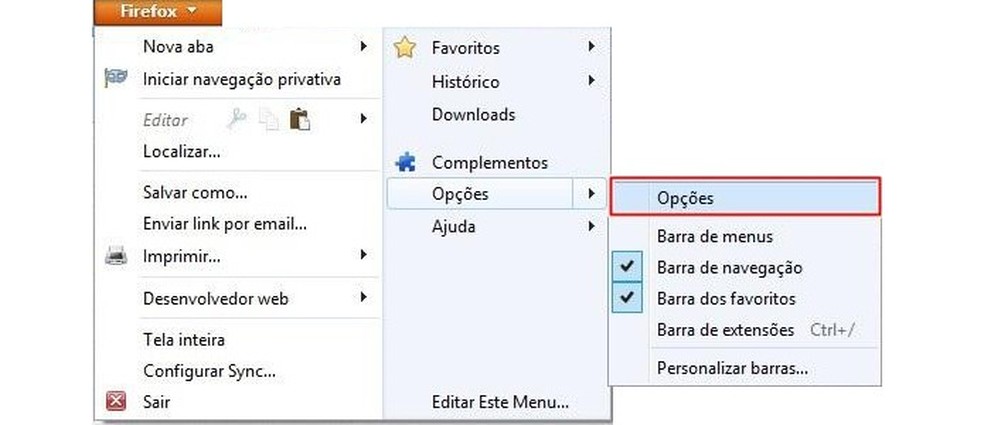Uncheck Barra de navegação
Image resolution: width=984 pixels, height=425 pixels.
[627, 268]
